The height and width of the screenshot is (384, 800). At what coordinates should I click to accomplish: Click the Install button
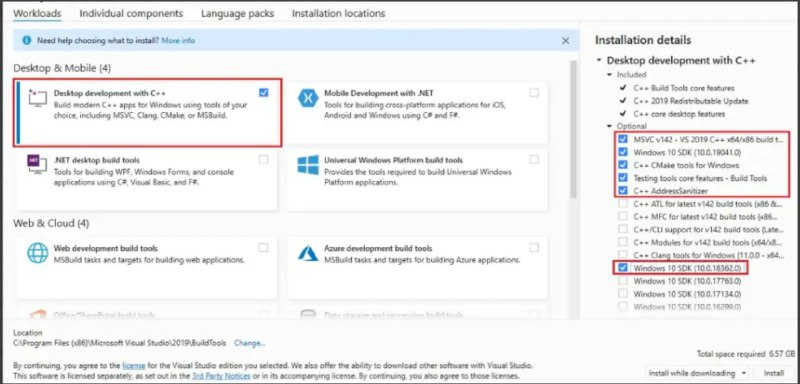(774, 373)
